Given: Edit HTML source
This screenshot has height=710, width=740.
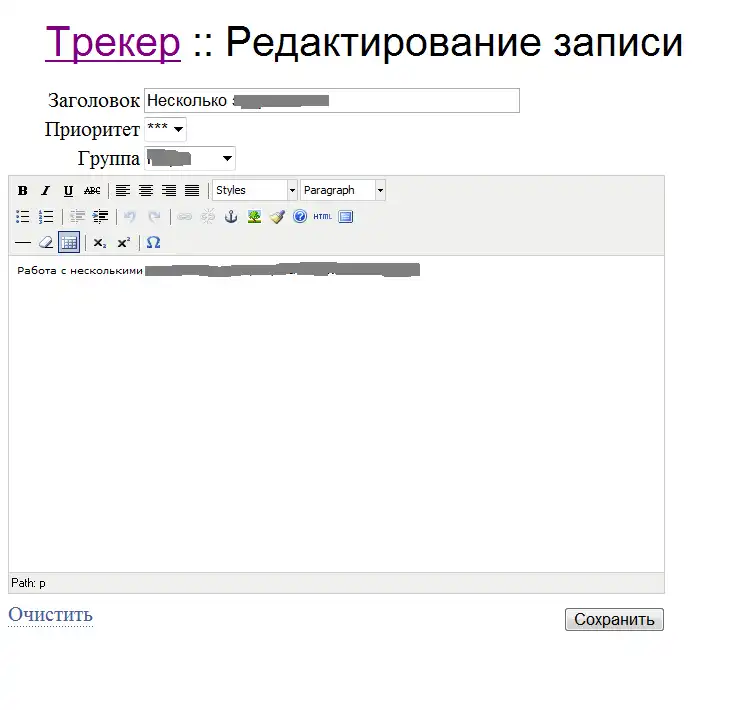Looking at the screenshot, I should pyautogui.click(x=323, y=217).
